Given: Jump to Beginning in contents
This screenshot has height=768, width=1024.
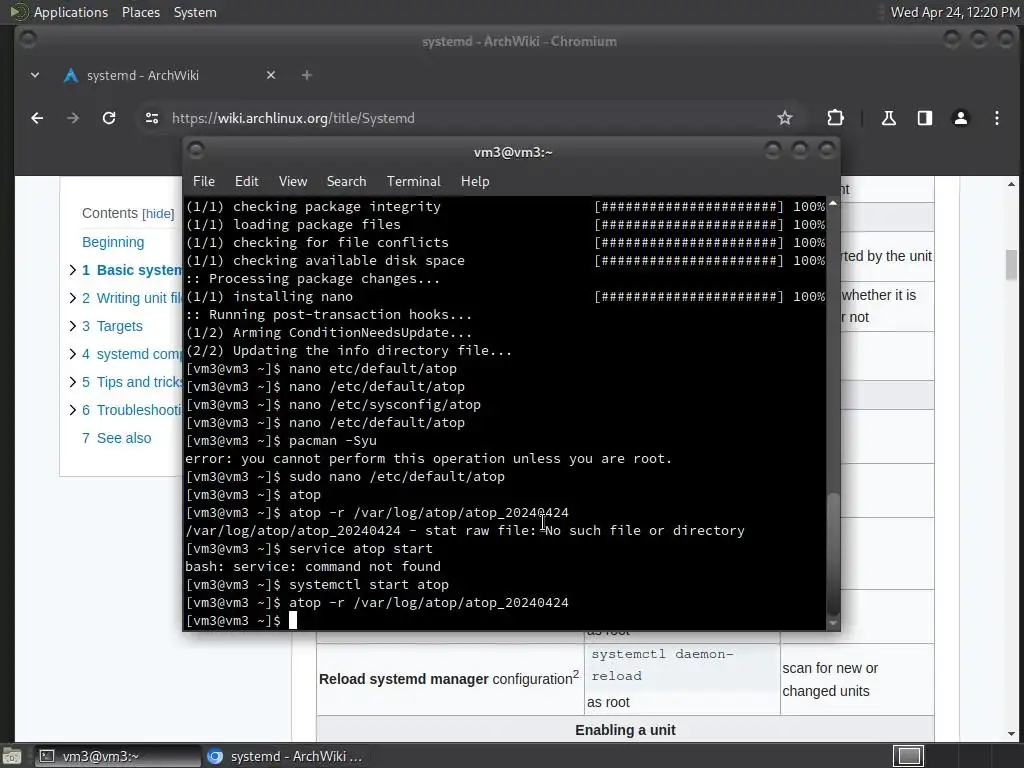Looking at the screenshot, I should (x=113, y=242).
